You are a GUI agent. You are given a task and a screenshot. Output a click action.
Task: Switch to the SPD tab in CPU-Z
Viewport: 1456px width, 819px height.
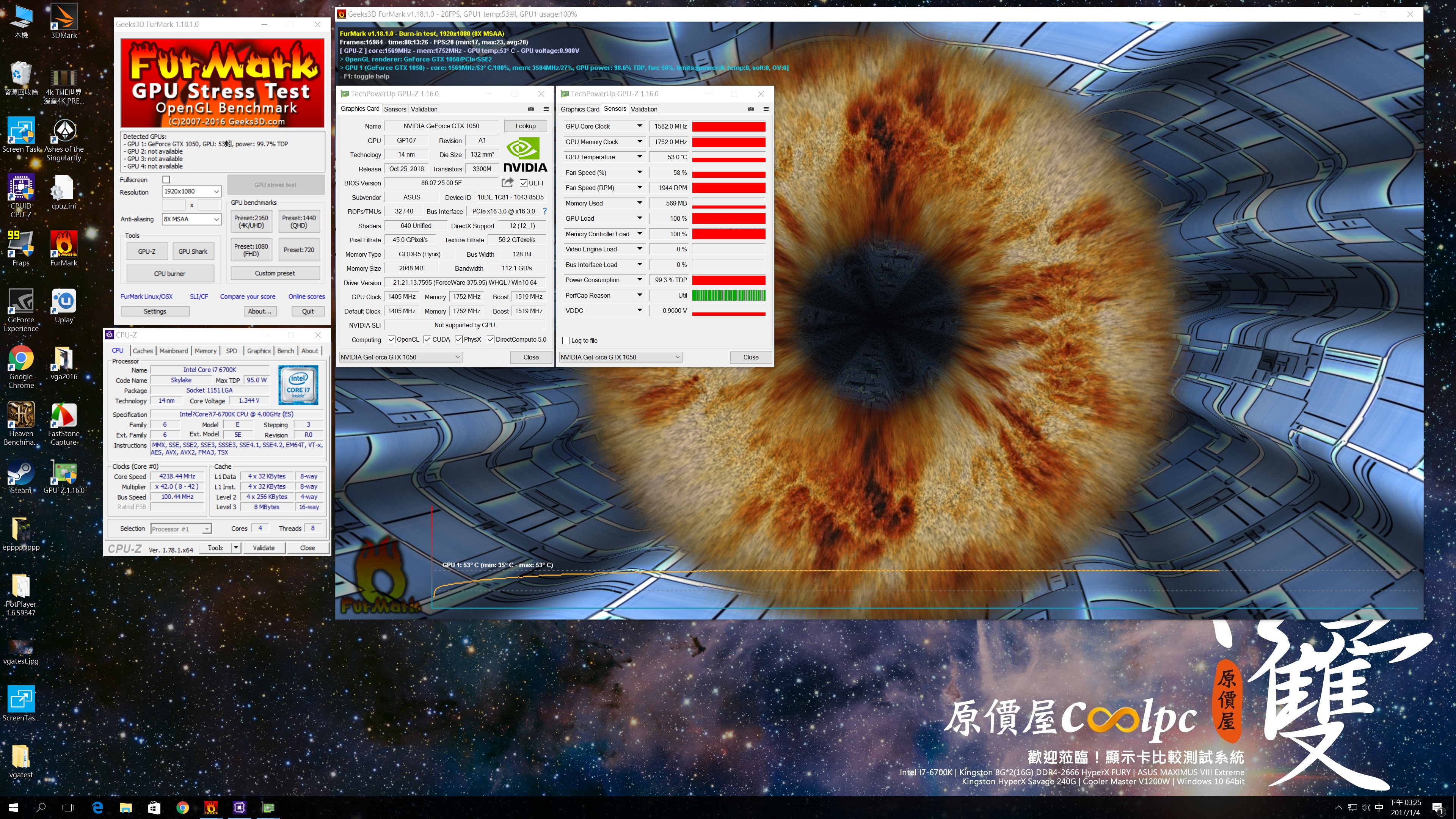coord(232,351)
